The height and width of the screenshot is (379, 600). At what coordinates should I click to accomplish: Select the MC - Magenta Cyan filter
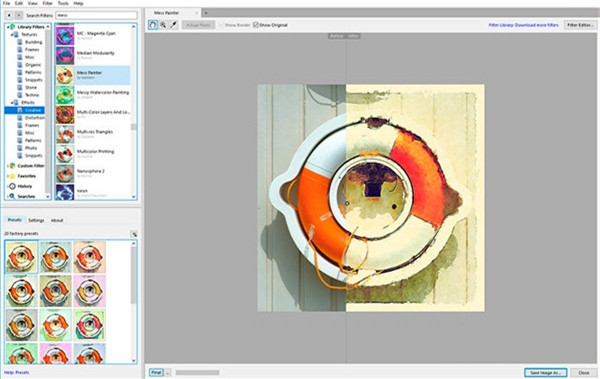coord(93,36)
